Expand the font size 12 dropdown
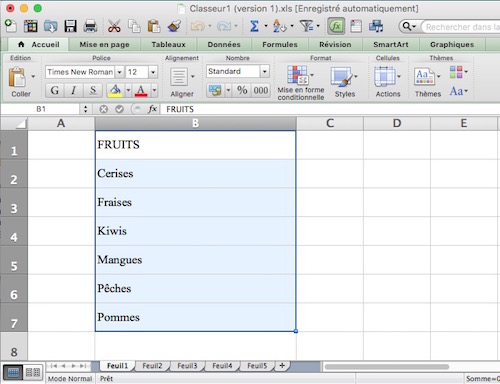Image resolution: width=500 pixels, height=384 pixels. [153, 72]
